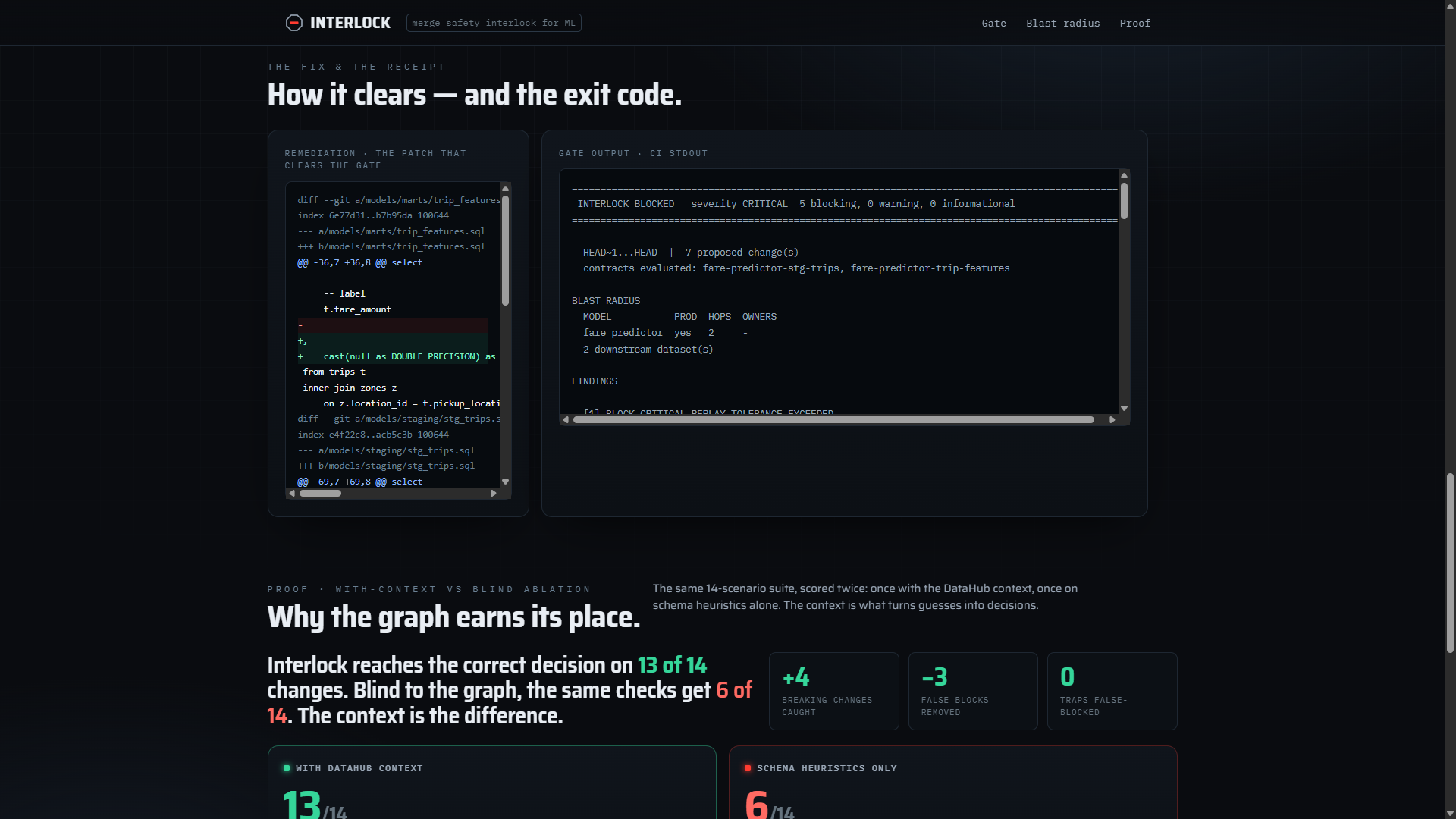The image size is (1456, 819).
Task: Click the '2 downstream dataset(s)' line
Action: point(648,350)
